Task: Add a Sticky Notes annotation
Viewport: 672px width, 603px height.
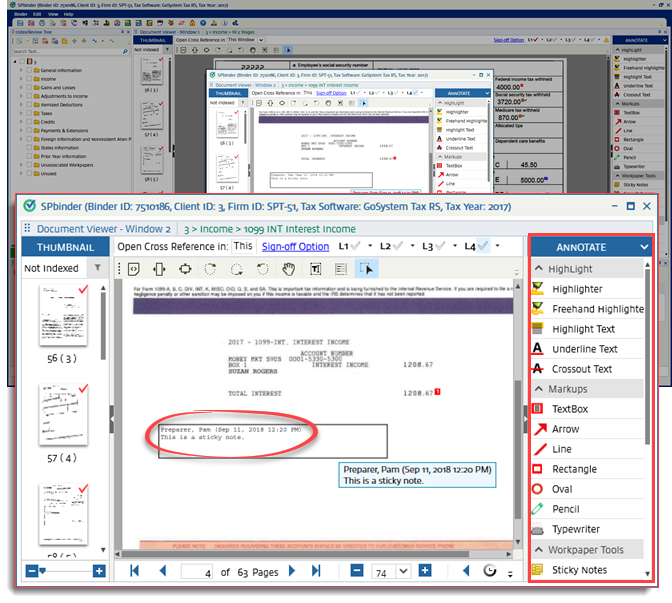Action: [579, 570]
